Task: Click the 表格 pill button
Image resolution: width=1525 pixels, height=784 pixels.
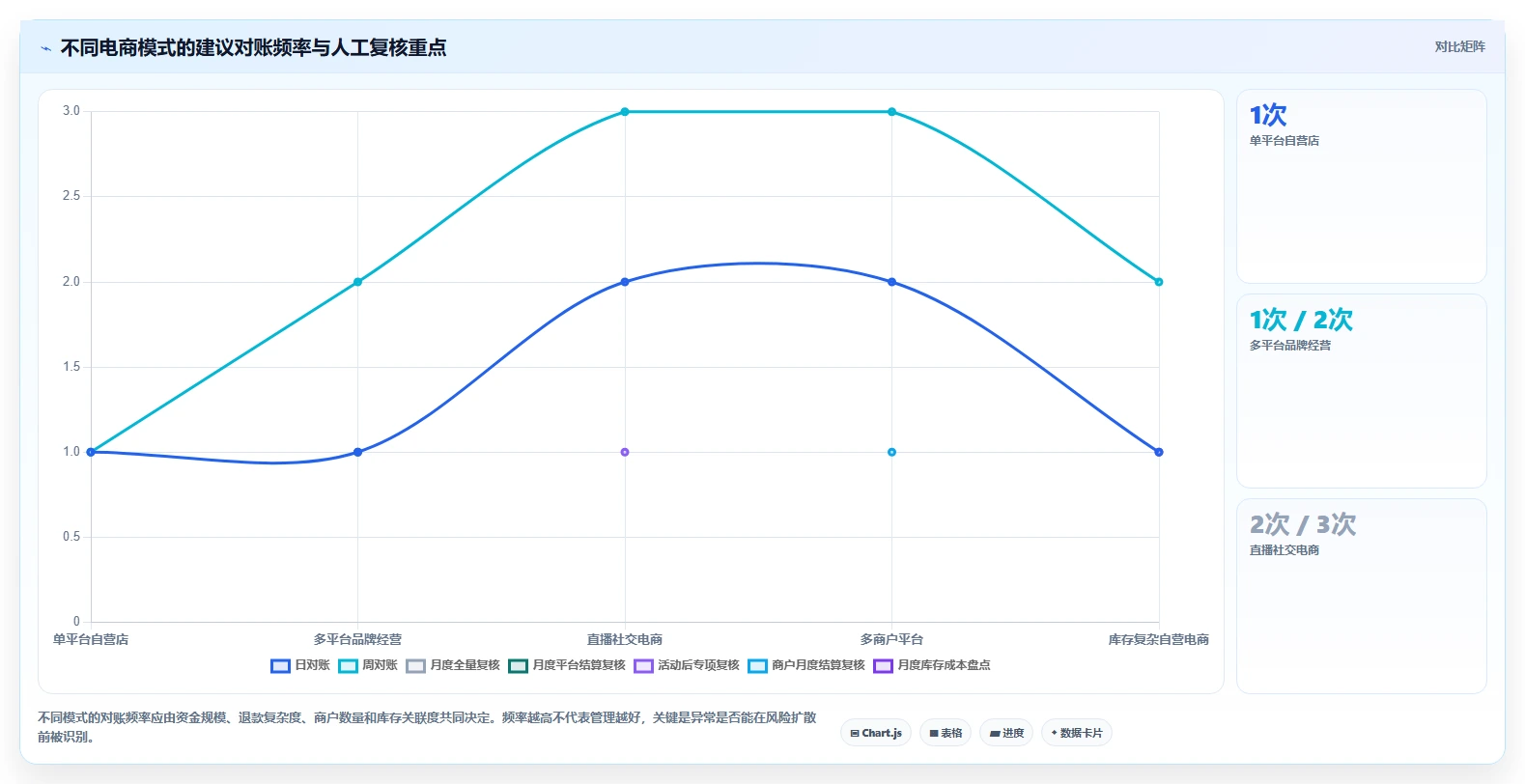Action: tap(946, 733)
